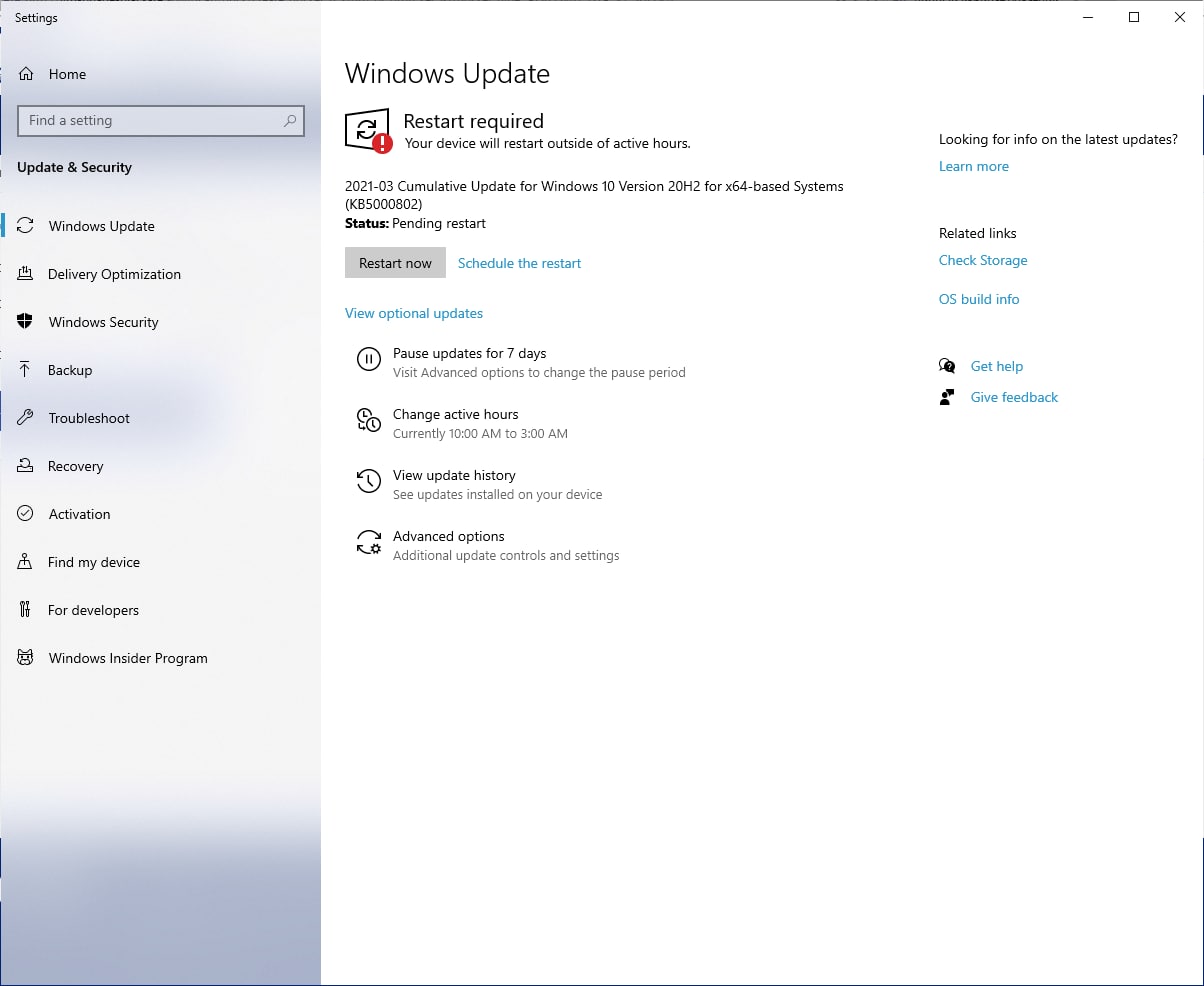Screen dimensions: 1204x986
Task: Open Schedule the restart link
Action: 519,263
